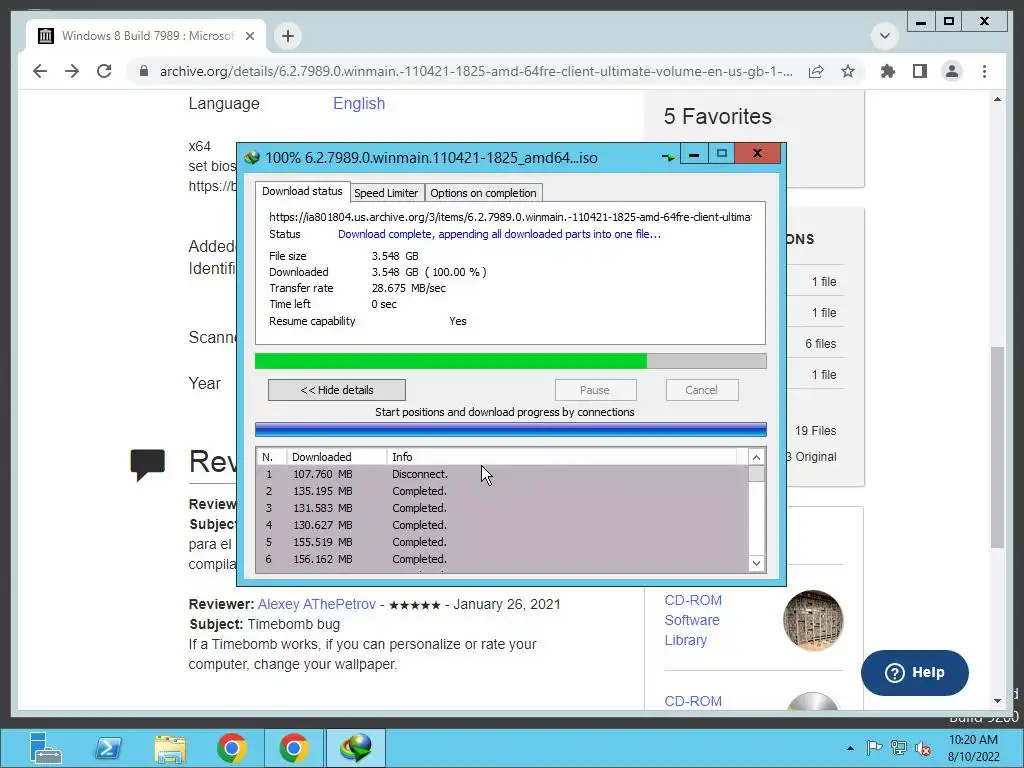
Task: Select connection row 155.519 MB
Action: (503, 542)
